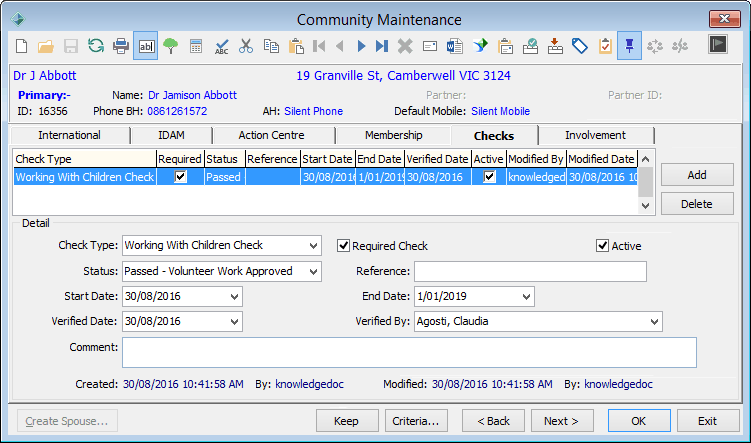Switch to the Involvement tab

(x=595, y=136)
